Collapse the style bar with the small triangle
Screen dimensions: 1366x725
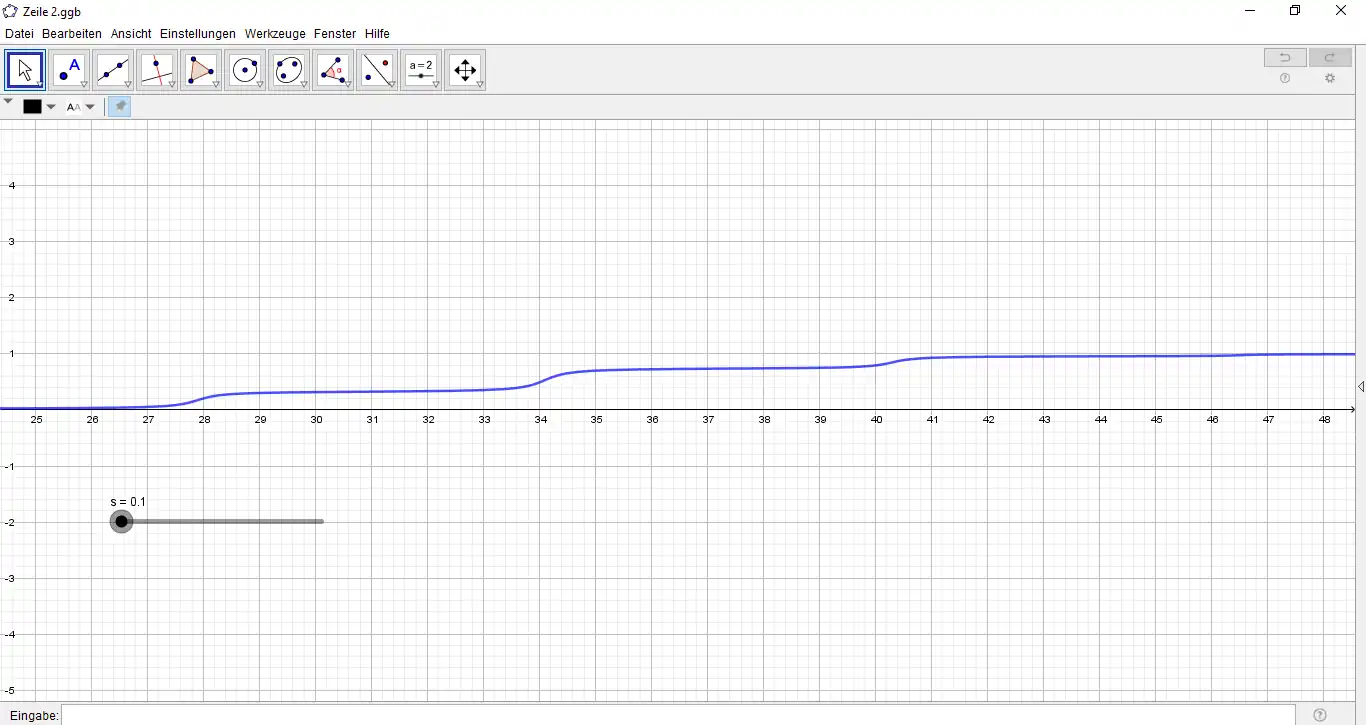click(8, 101)
